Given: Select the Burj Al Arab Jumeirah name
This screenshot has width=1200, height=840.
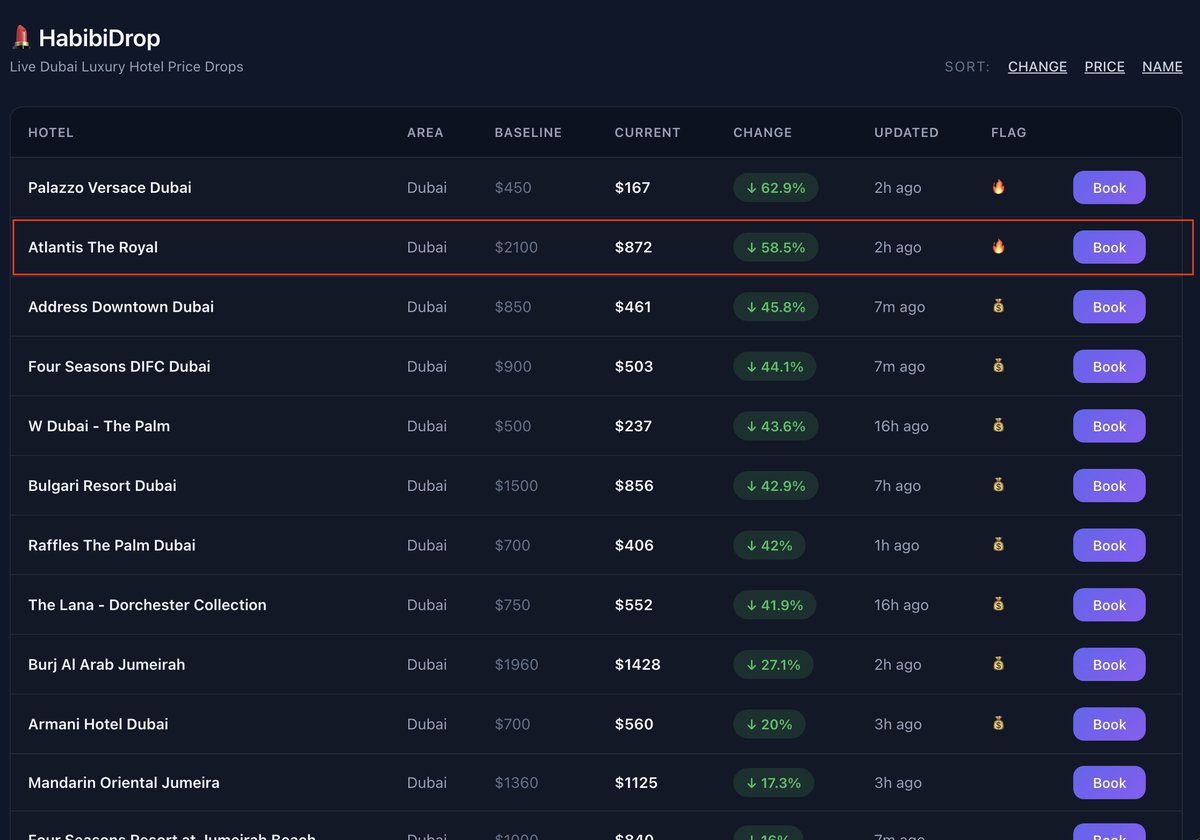Looking at the screenshot, I should coord(107,664).
